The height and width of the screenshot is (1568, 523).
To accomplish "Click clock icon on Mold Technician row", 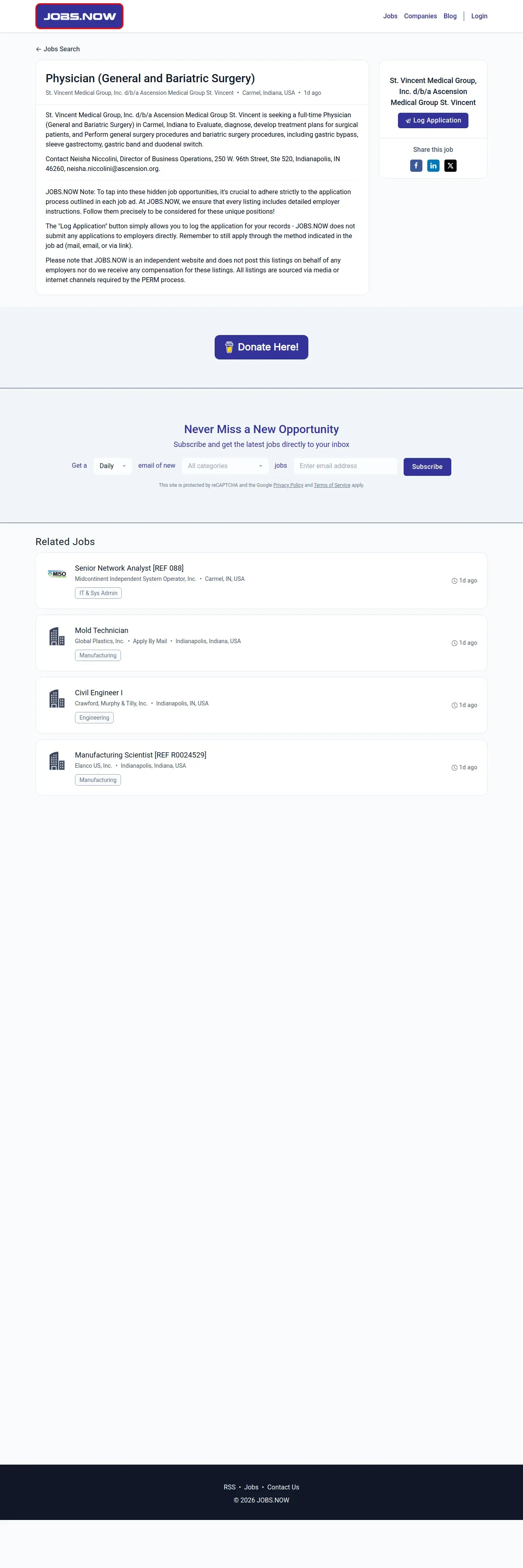I will (x=454, y=643).
